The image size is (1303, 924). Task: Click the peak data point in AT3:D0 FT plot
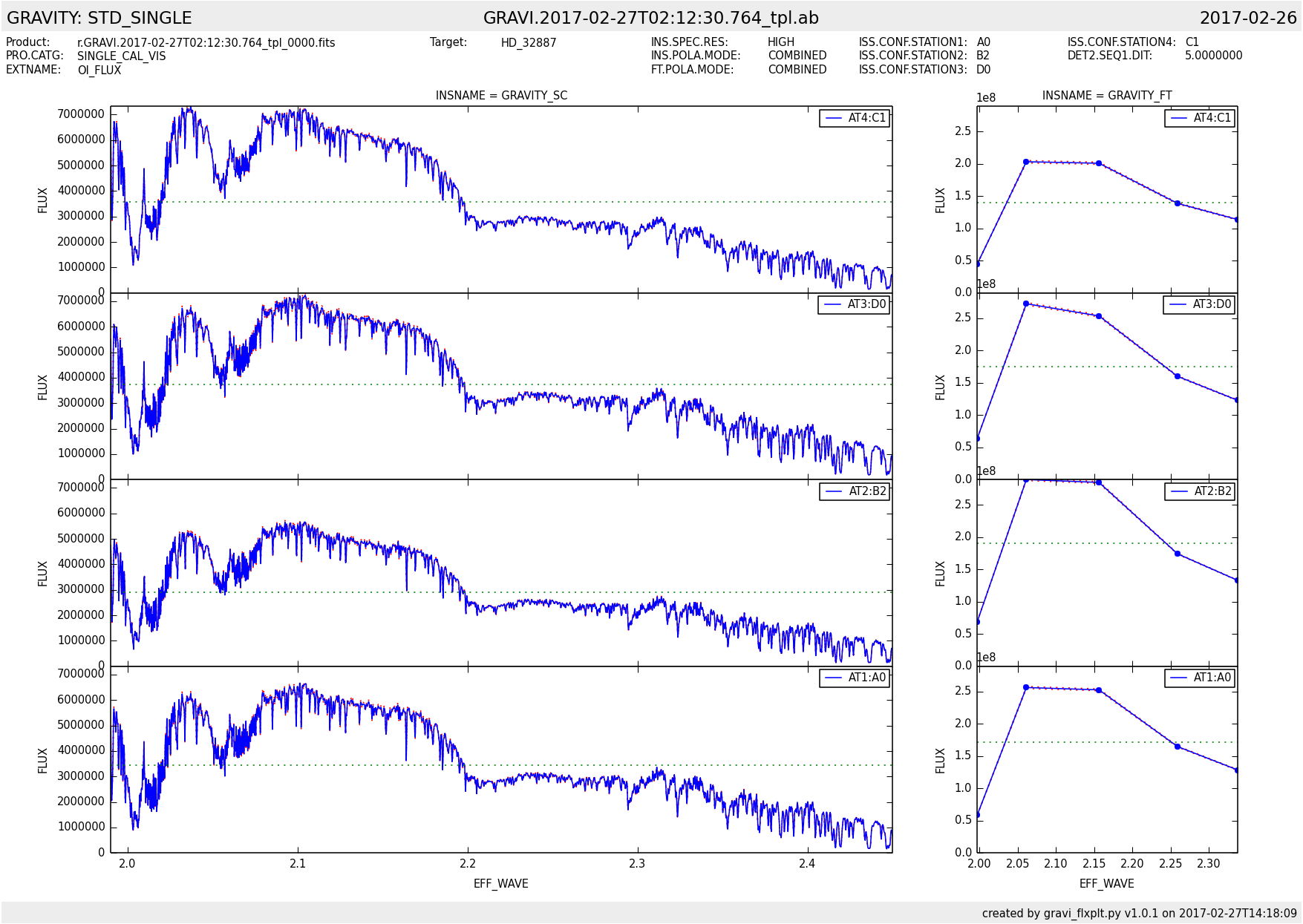pos(1026,304)
